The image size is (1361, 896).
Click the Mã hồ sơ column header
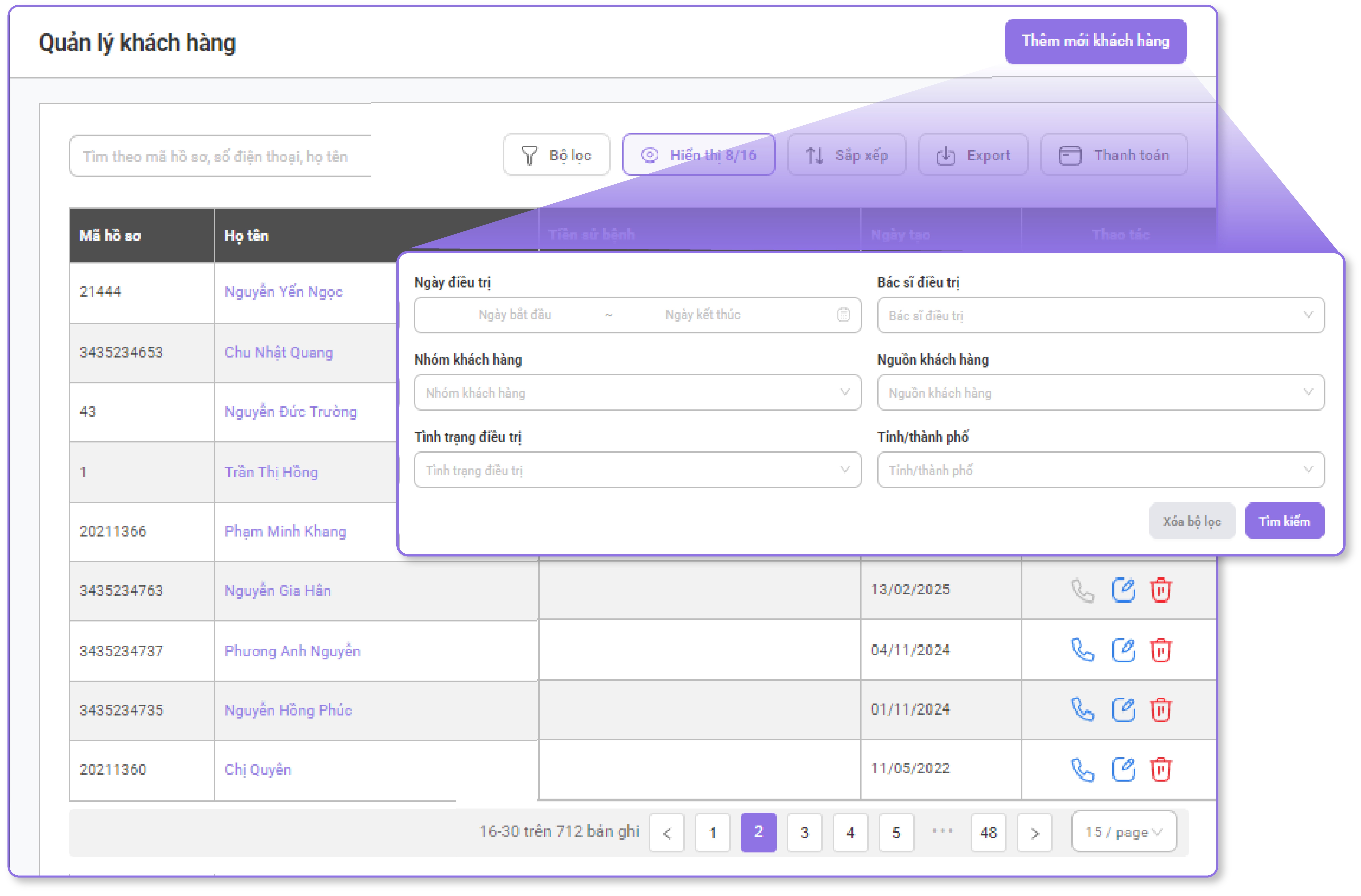(142, 235)
